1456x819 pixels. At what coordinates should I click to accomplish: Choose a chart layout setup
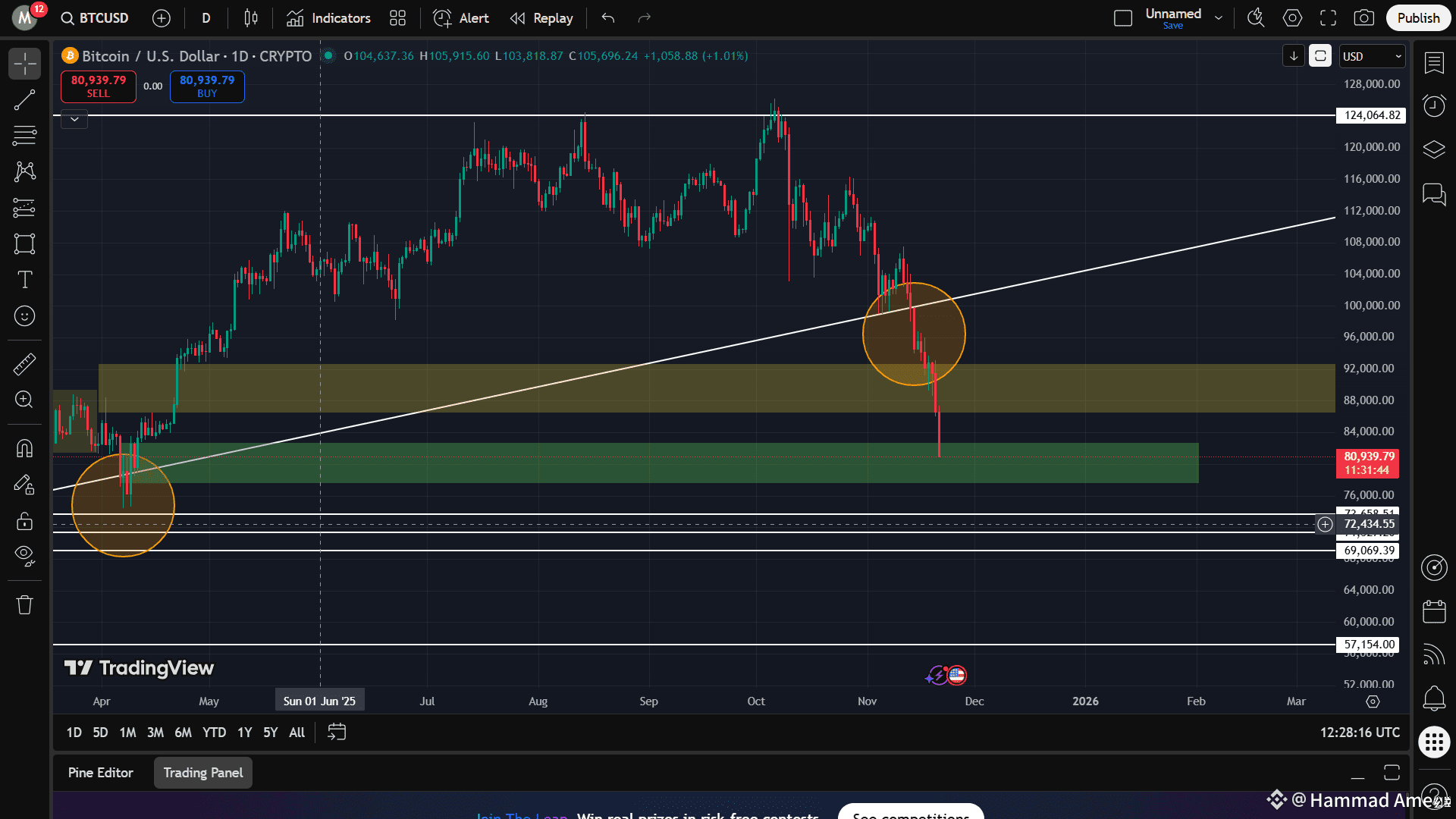point(1123,18)
